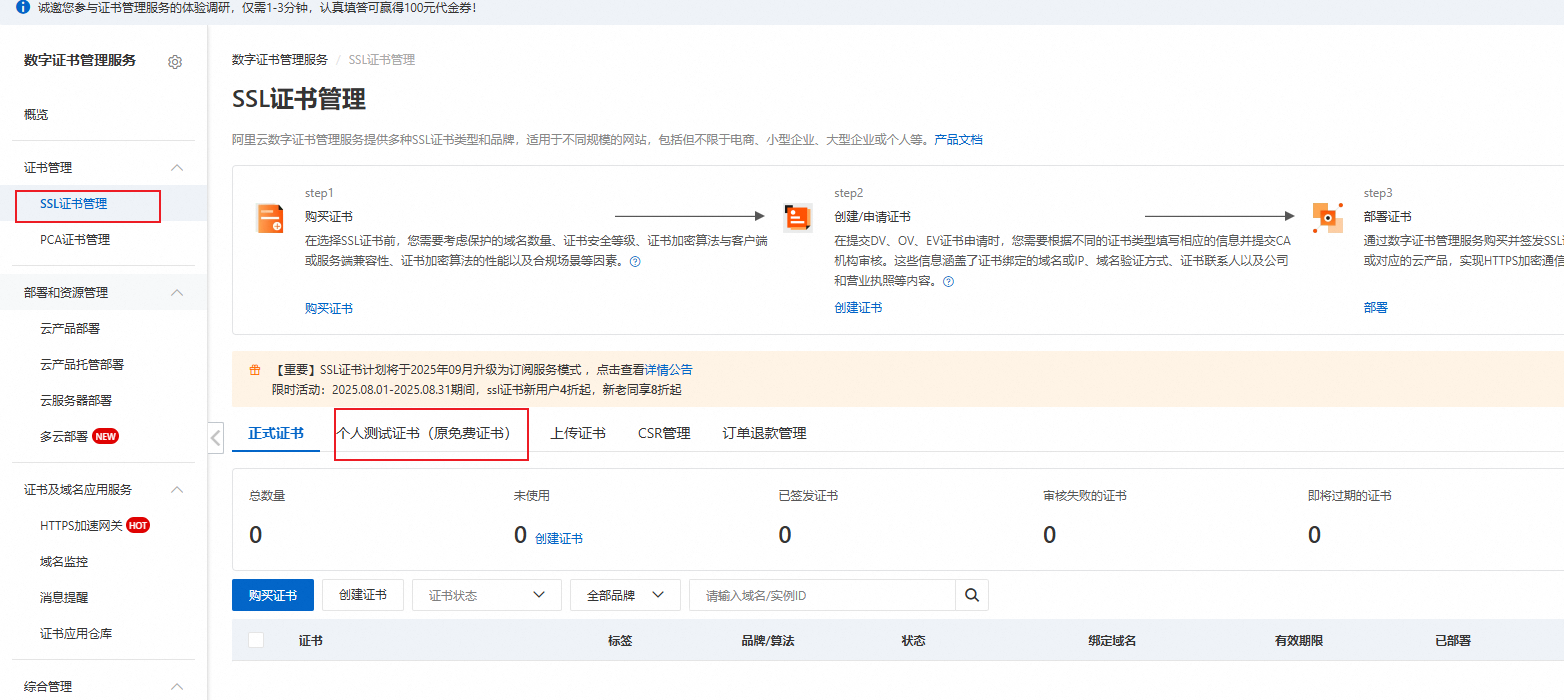Switch to the 正式证书 tab
Screen dimensions: 1564x700
point(276,433)
